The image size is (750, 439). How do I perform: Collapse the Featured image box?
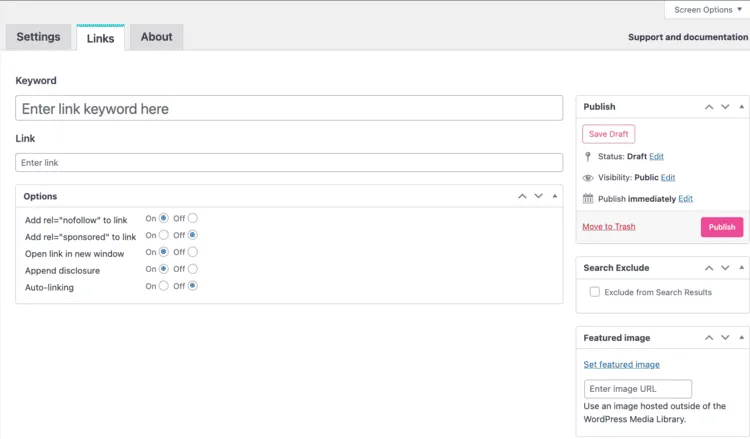tap(741, 338)
